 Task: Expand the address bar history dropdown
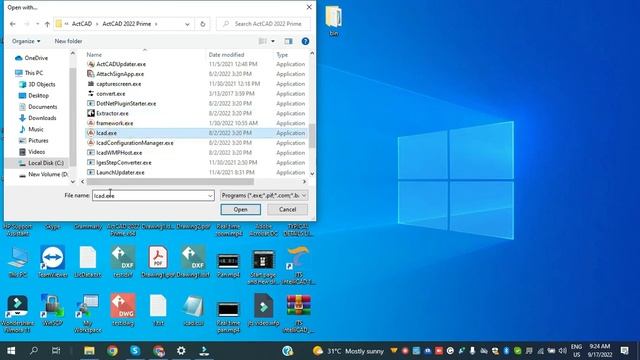point(187,24)
